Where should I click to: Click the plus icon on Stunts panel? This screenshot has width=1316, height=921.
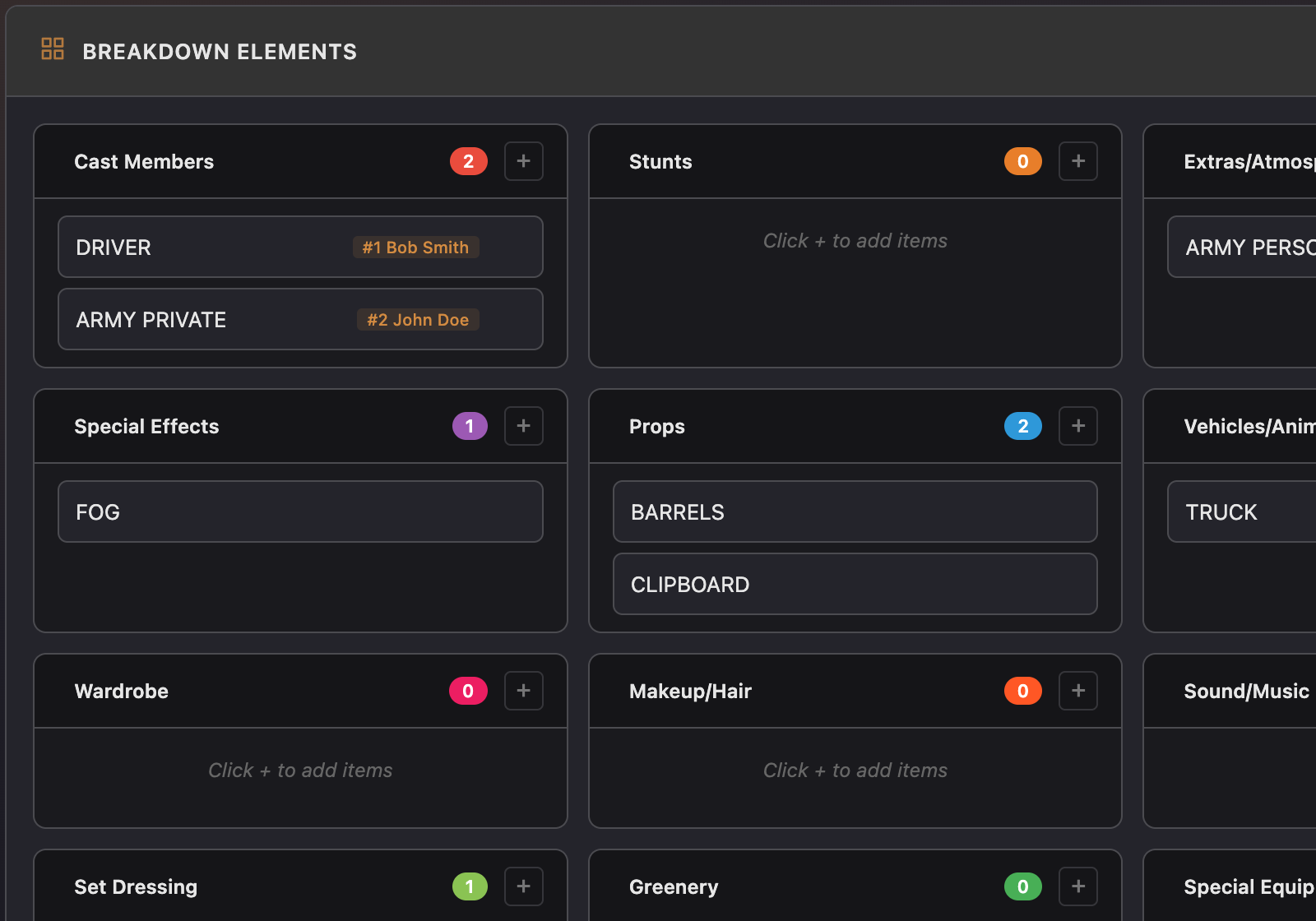click(x=1078, y=161)
